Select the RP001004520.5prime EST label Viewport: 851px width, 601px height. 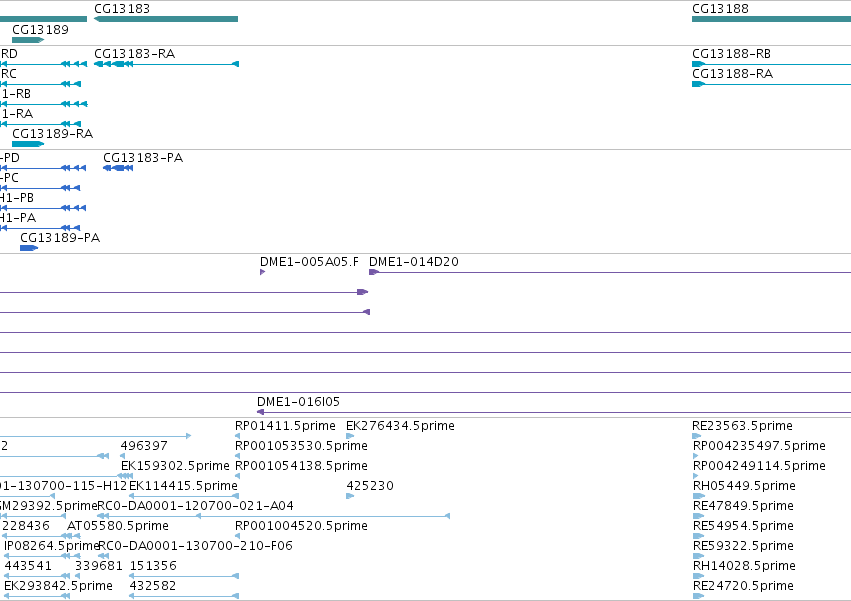tap(301, 526)
